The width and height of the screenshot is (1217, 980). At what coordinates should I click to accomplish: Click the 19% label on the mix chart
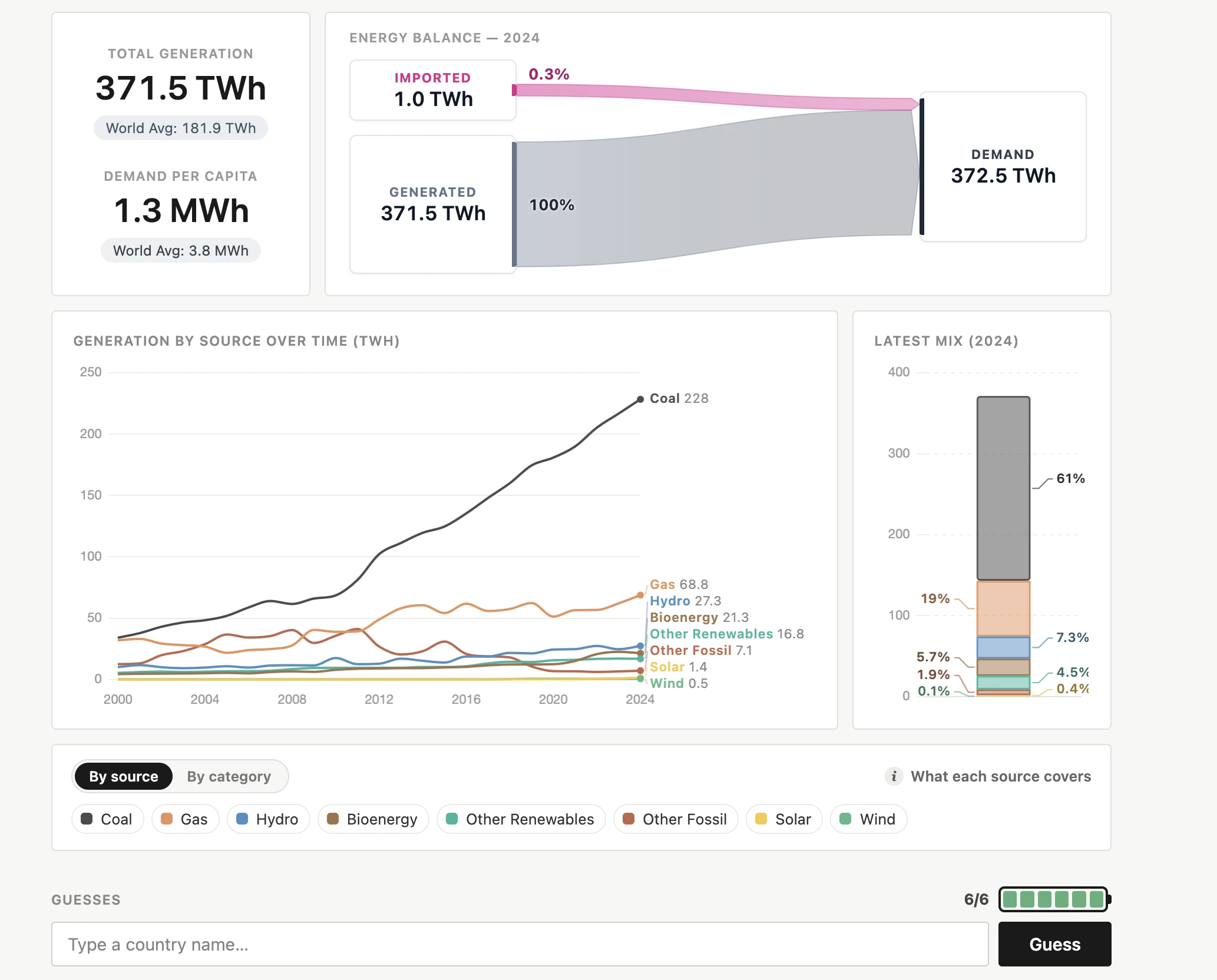935,598
